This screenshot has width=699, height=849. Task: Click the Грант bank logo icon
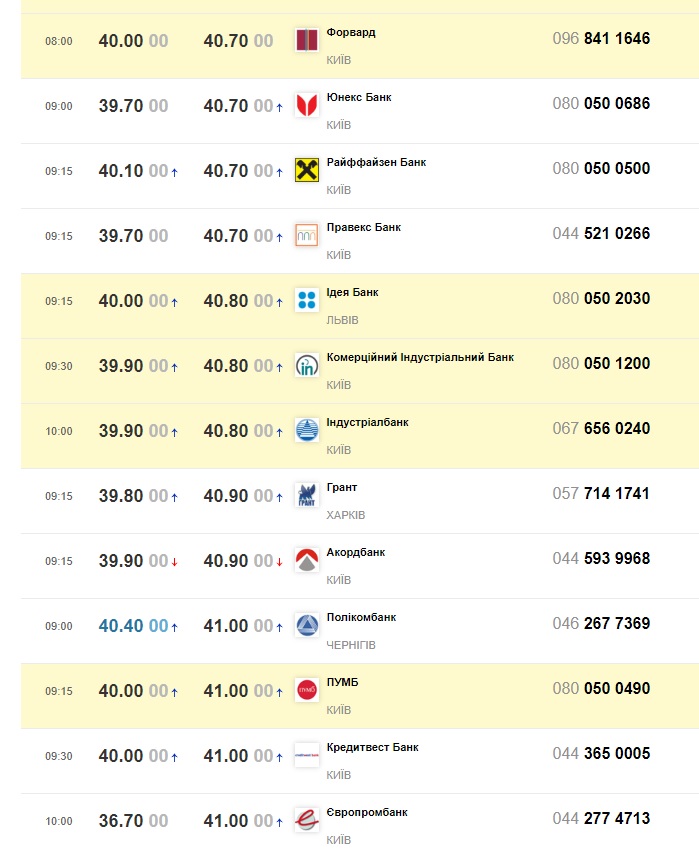coord(307,495)
